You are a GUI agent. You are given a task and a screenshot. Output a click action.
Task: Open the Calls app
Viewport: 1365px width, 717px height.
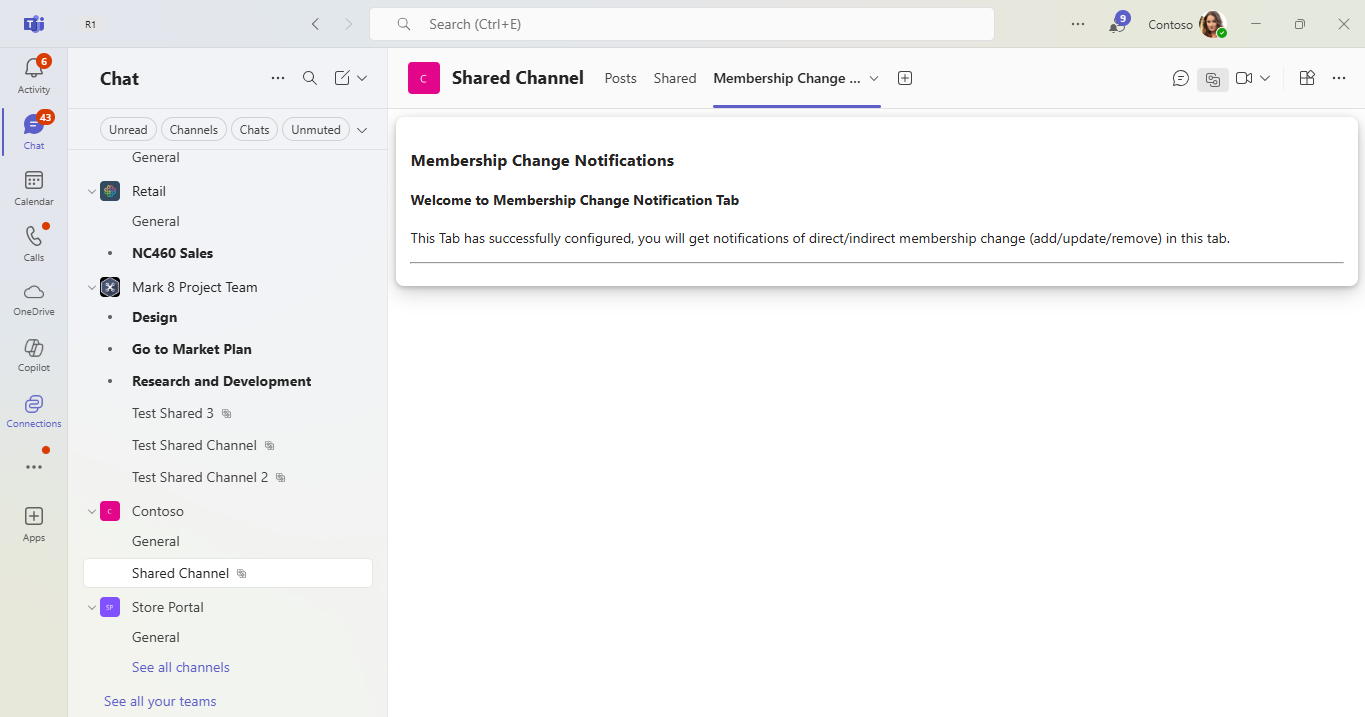pos(34,244)
